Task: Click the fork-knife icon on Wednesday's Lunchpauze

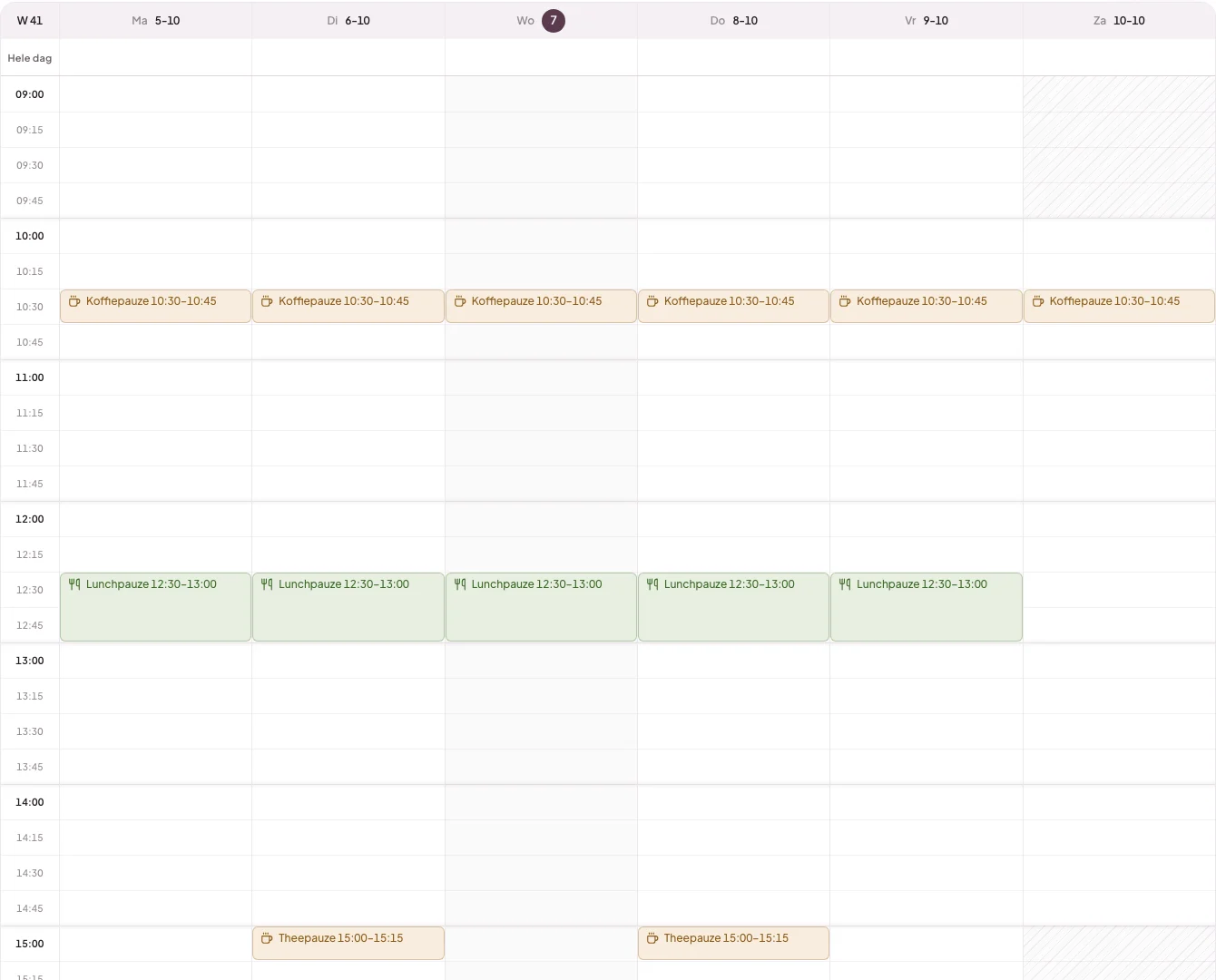Action: [x=460, y=584]
